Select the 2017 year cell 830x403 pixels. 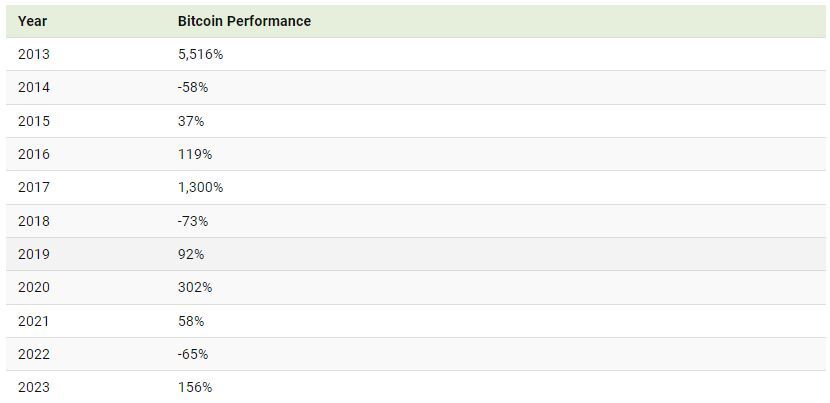click(x=33, y=187)
